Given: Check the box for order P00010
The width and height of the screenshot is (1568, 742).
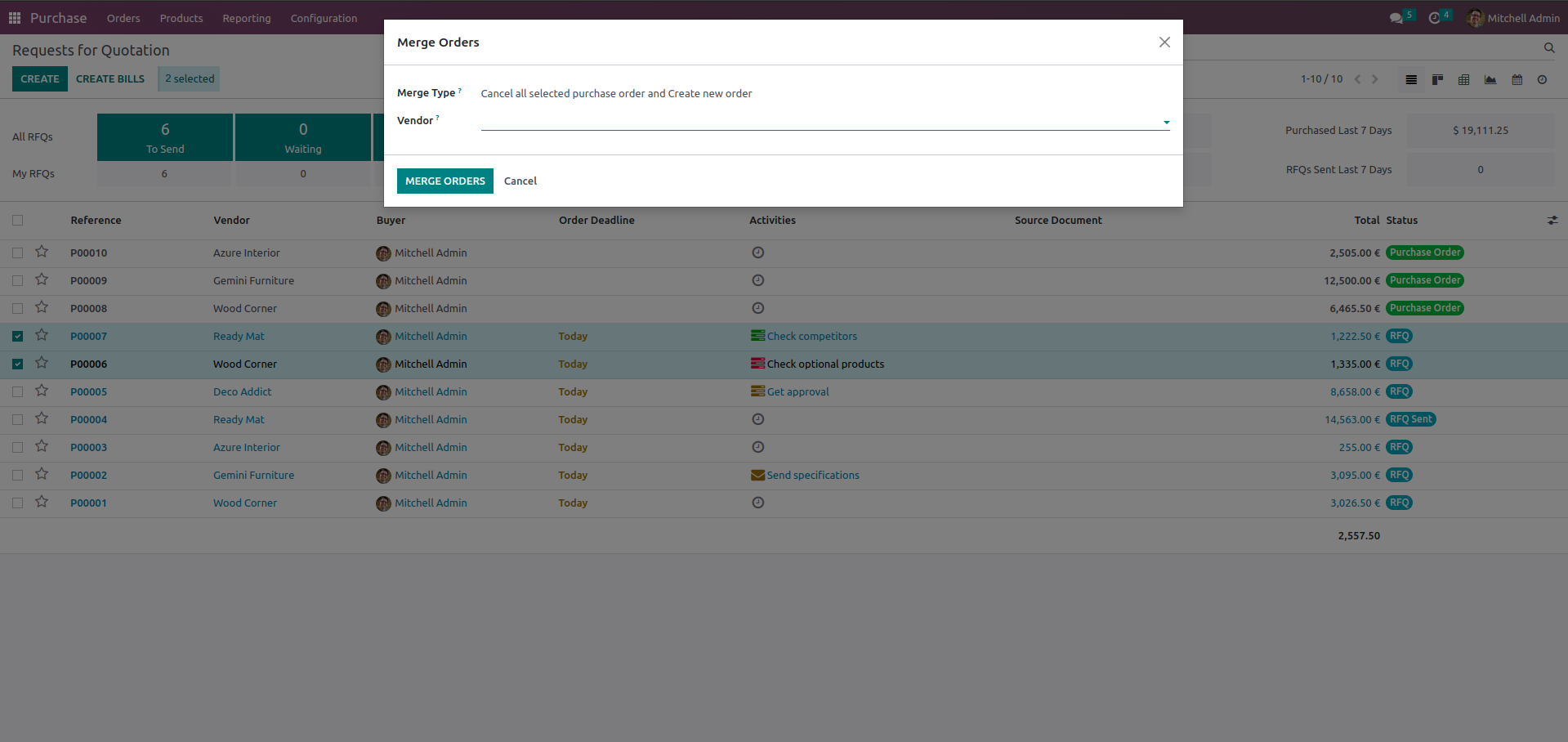Looking at the screenshot, I should tap(18, 253).
